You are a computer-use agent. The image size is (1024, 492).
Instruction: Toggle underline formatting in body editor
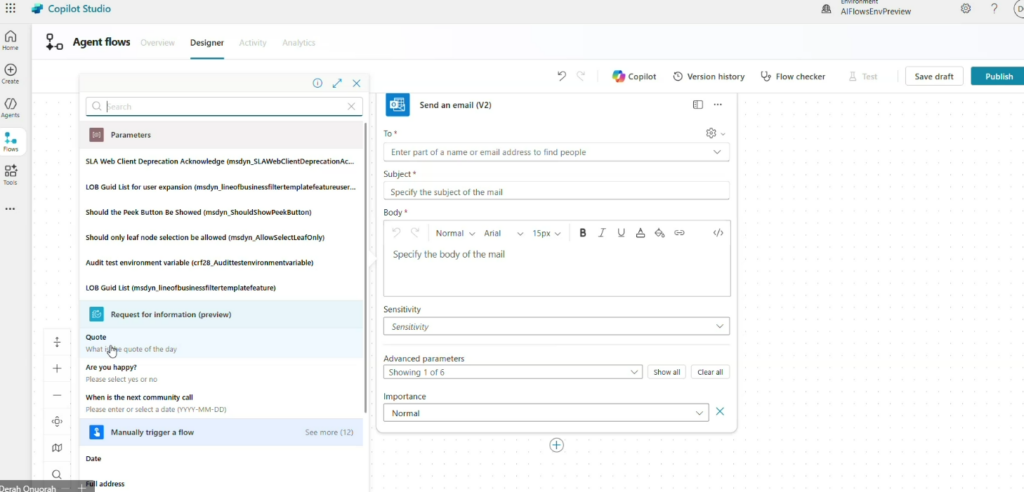click(x=621, y=233)
